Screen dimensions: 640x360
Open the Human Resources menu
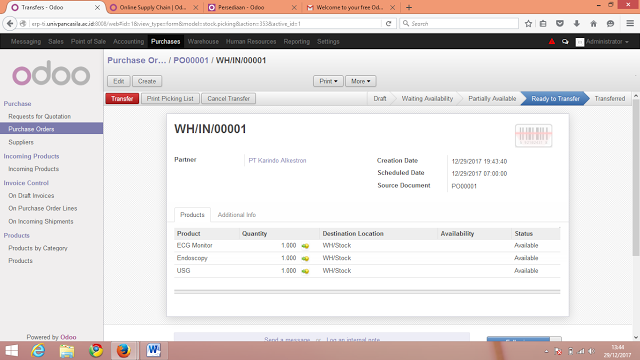(x=251, y=42)
